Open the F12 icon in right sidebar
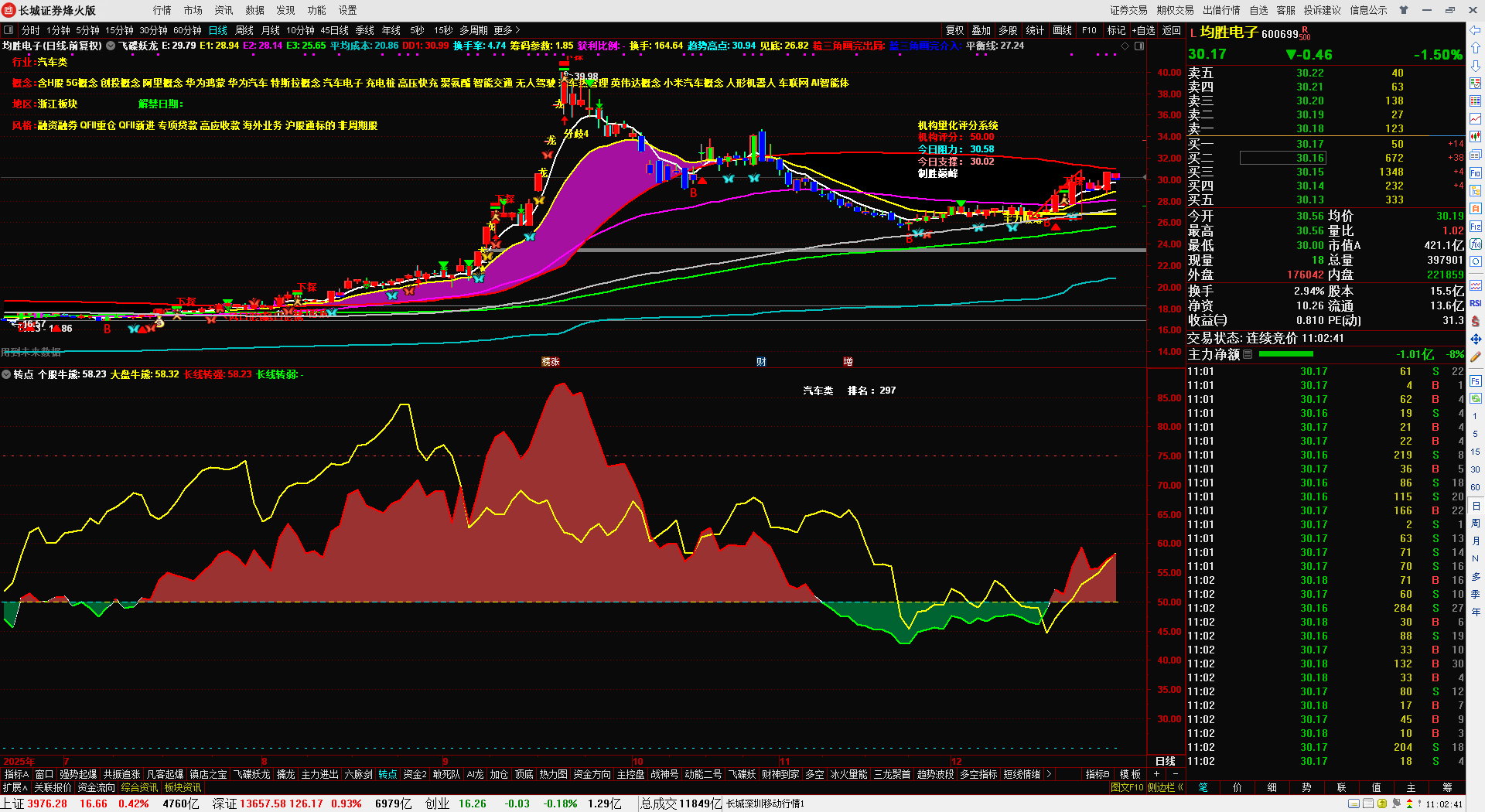This screenshot has height=812, width=1485. coord(1476,227)
